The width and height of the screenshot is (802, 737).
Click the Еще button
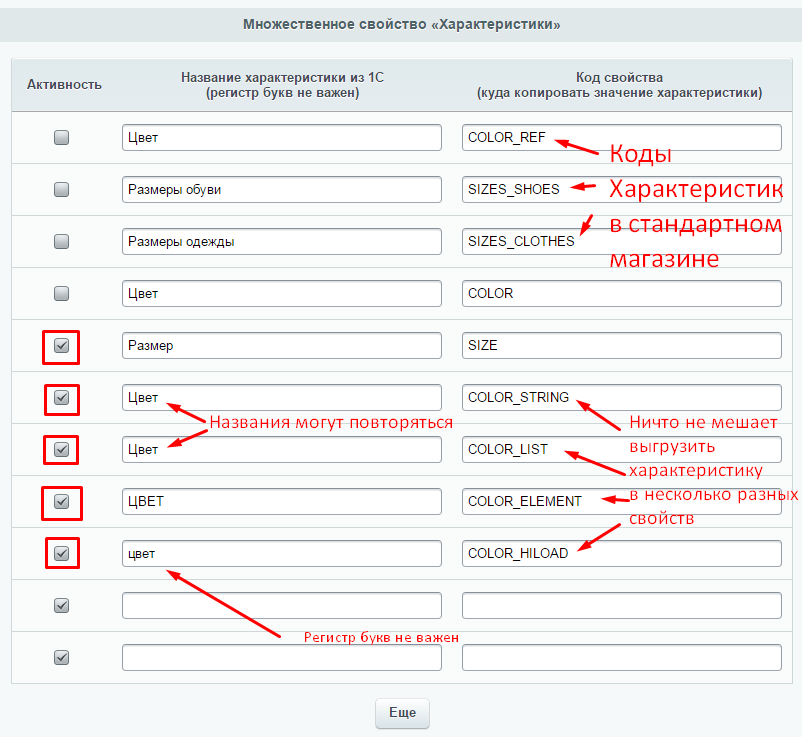click(x=402, y=713)
